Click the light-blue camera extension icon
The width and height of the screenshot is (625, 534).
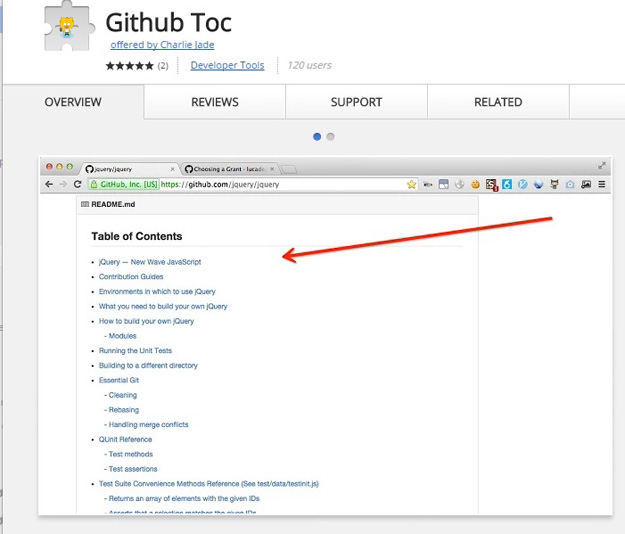point(570,184)
